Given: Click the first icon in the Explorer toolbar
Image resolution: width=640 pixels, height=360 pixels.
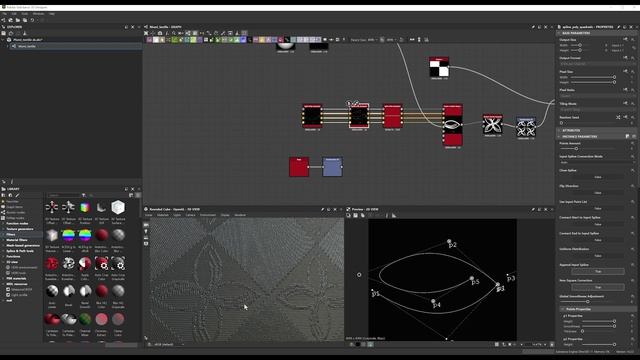Looking at the screenshot, I should (x=4, y=33).
